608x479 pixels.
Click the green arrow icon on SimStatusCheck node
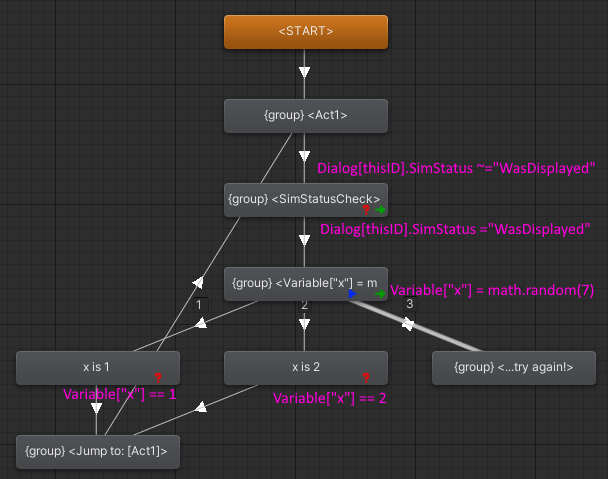point(380,210)
